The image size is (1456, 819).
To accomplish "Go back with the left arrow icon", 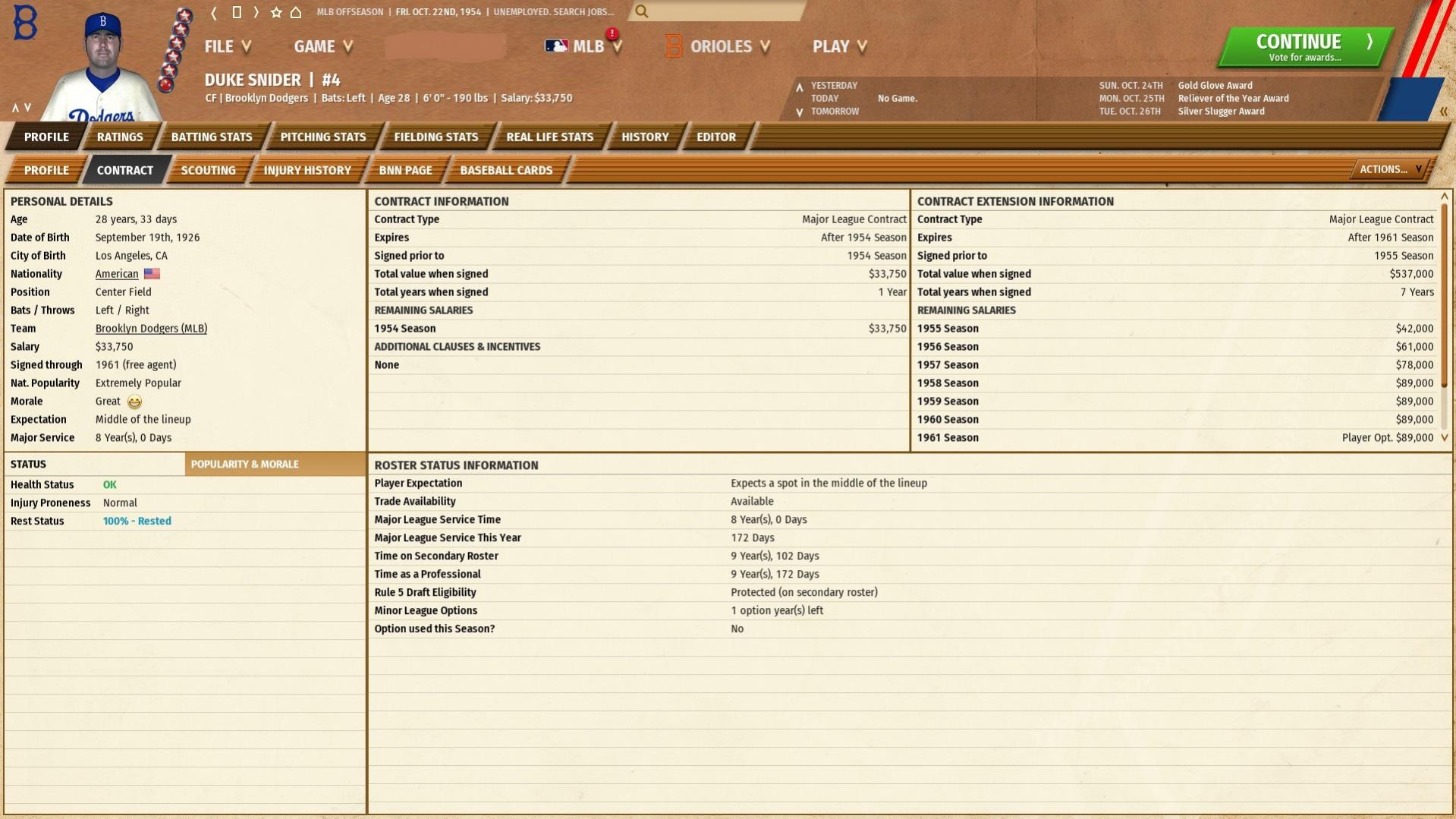I will 215,12.
